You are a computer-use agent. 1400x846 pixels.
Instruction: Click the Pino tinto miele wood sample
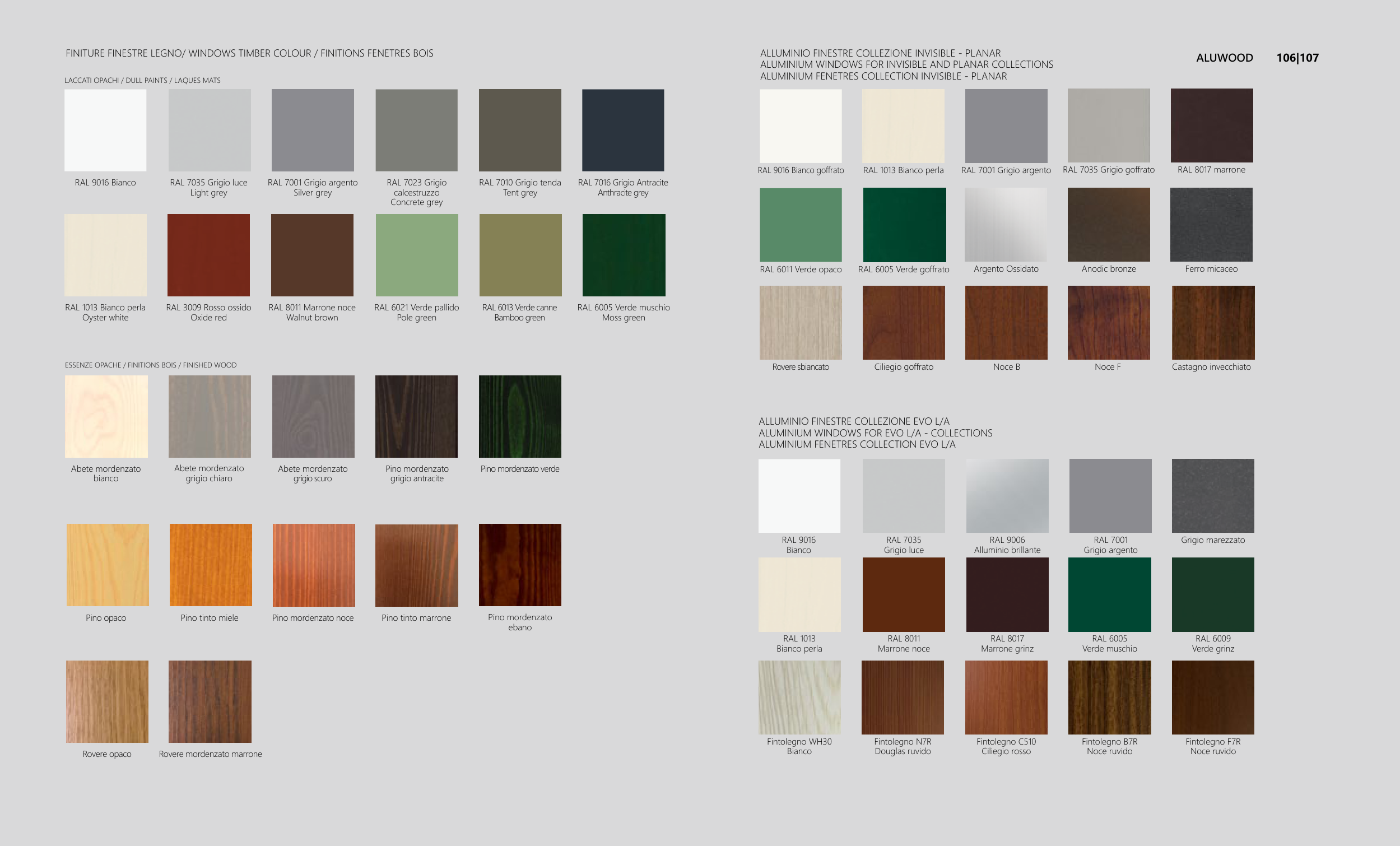click(210, 565)
